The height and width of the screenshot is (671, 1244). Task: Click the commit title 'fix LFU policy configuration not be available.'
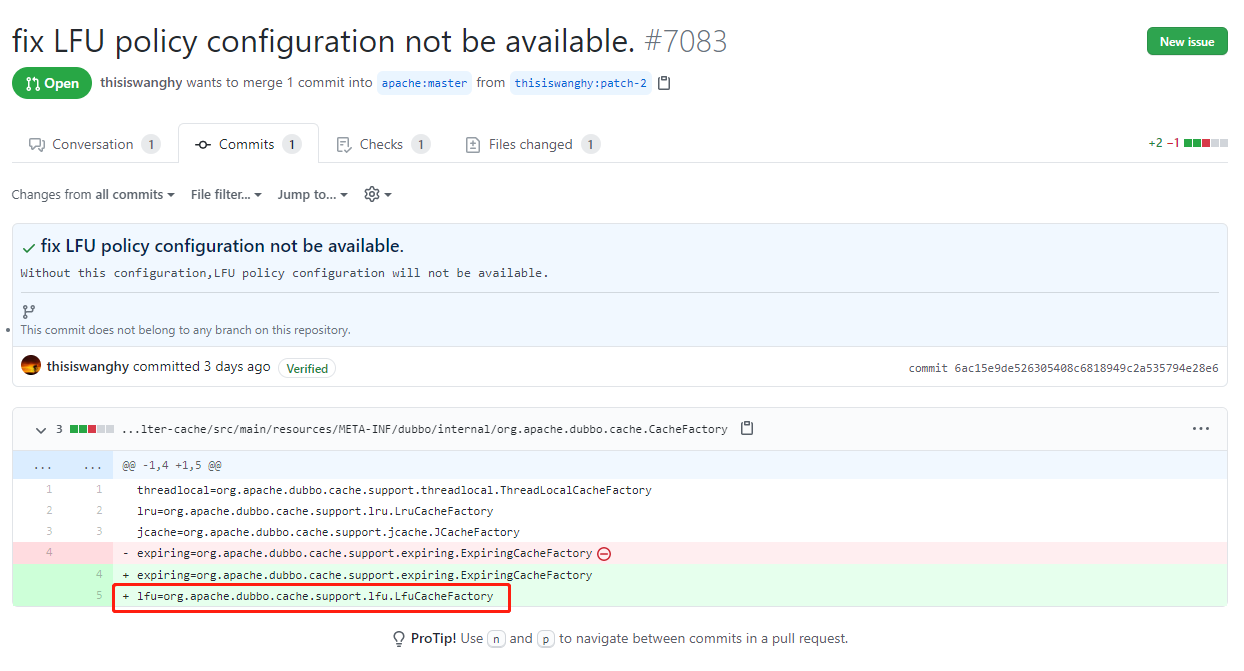click(222, 246)
